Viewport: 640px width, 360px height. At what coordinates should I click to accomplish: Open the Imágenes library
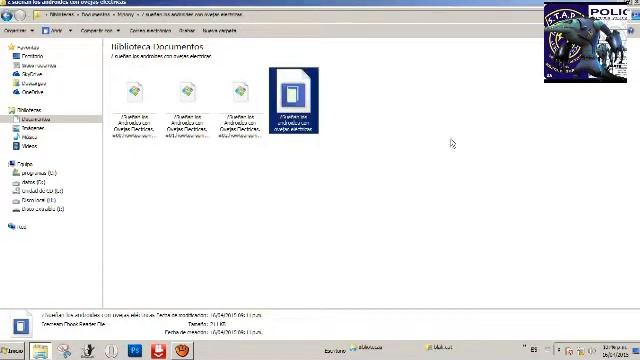point(29,128)
